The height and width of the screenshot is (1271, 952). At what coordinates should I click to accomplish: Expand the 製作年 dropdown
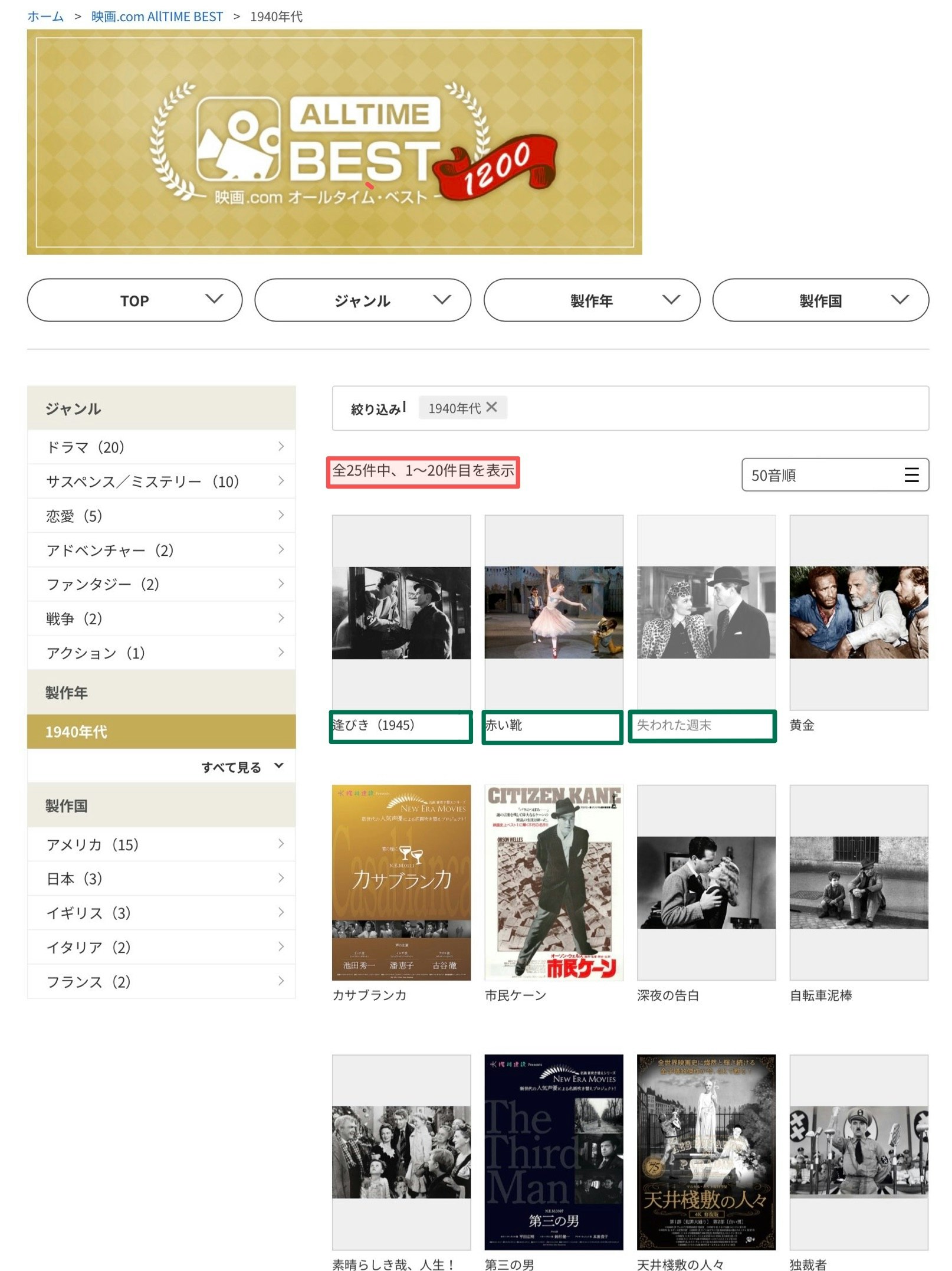pyautogui.click(x=592, y=300)
